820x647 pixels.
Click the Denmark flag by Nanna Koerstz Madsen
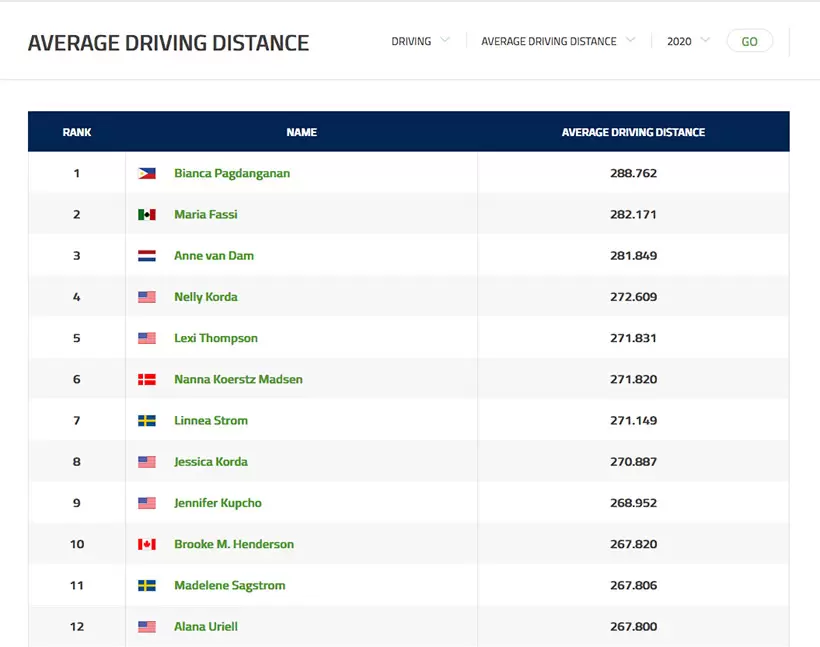tap(147, 380)
